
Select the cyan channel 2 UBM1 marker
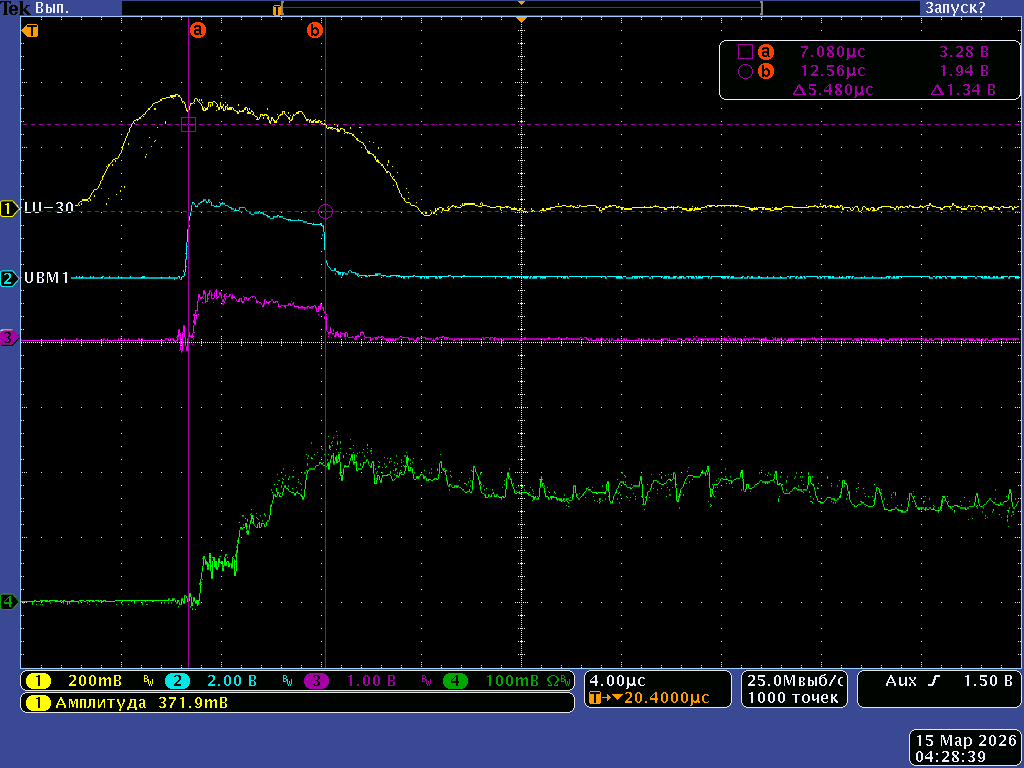click(10, 278)
